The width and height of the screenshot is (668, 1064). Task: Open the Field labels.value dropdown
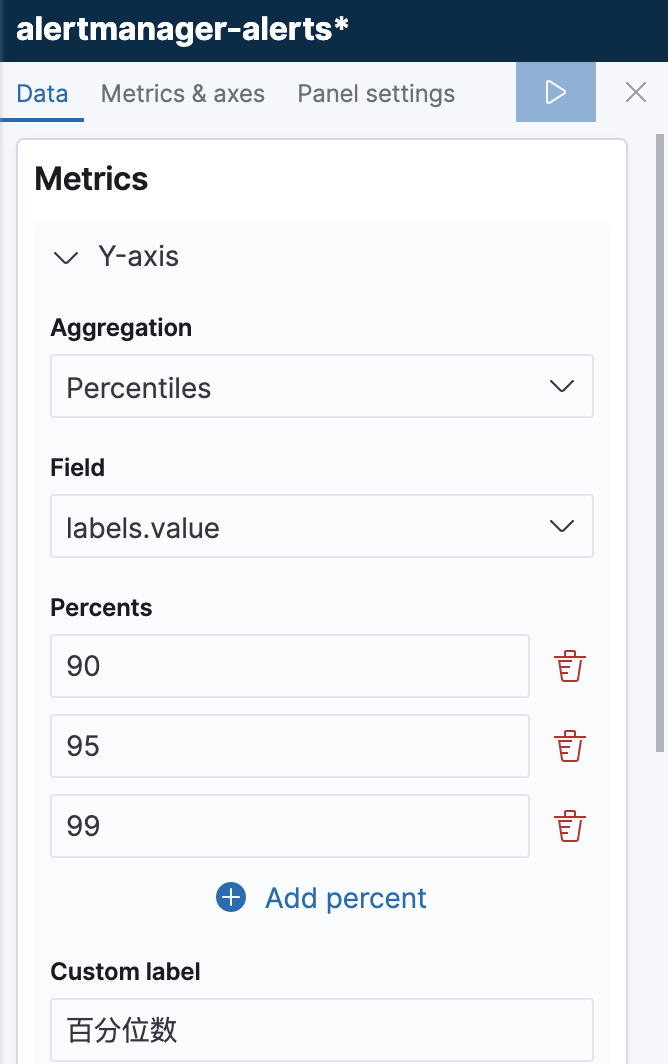(322, 526)
